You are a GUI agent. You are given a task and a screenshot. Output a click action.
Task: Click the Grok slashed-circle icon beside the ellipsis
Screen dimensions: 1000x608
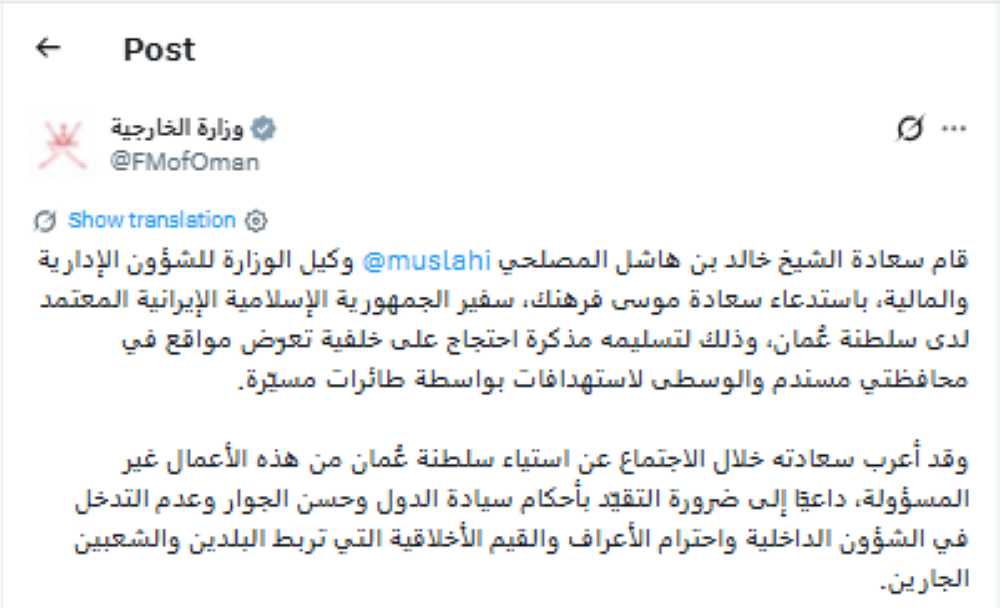(x=910, y=128)
